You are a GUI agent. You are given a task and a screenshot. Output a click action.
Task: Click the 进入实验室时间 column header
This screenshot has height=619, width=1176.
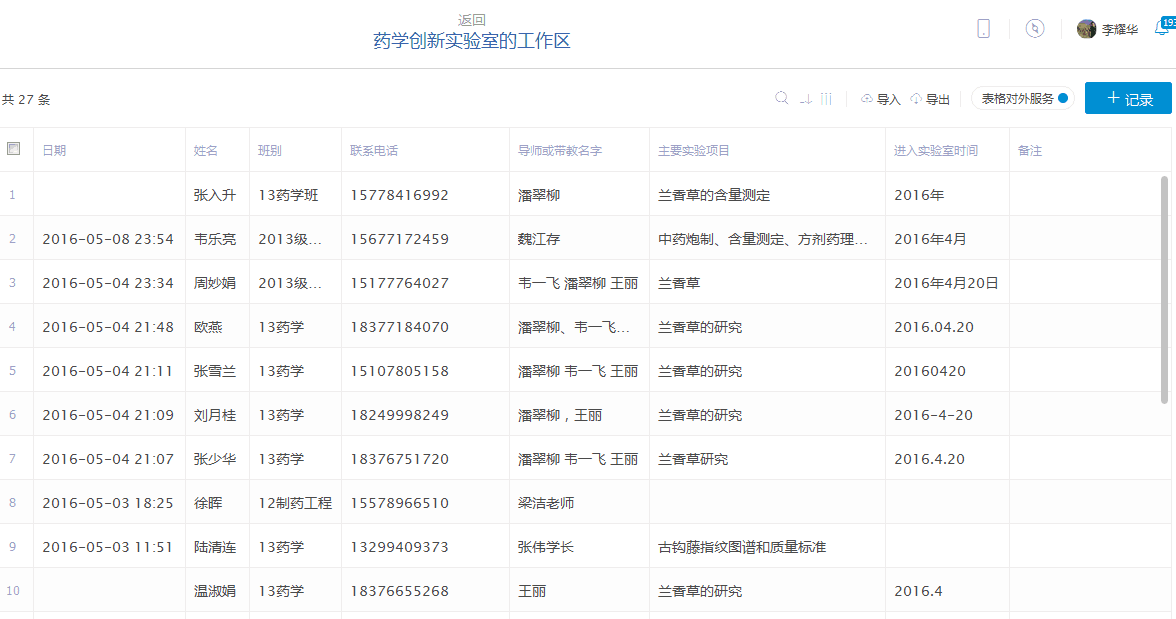(x=936, y=150)
